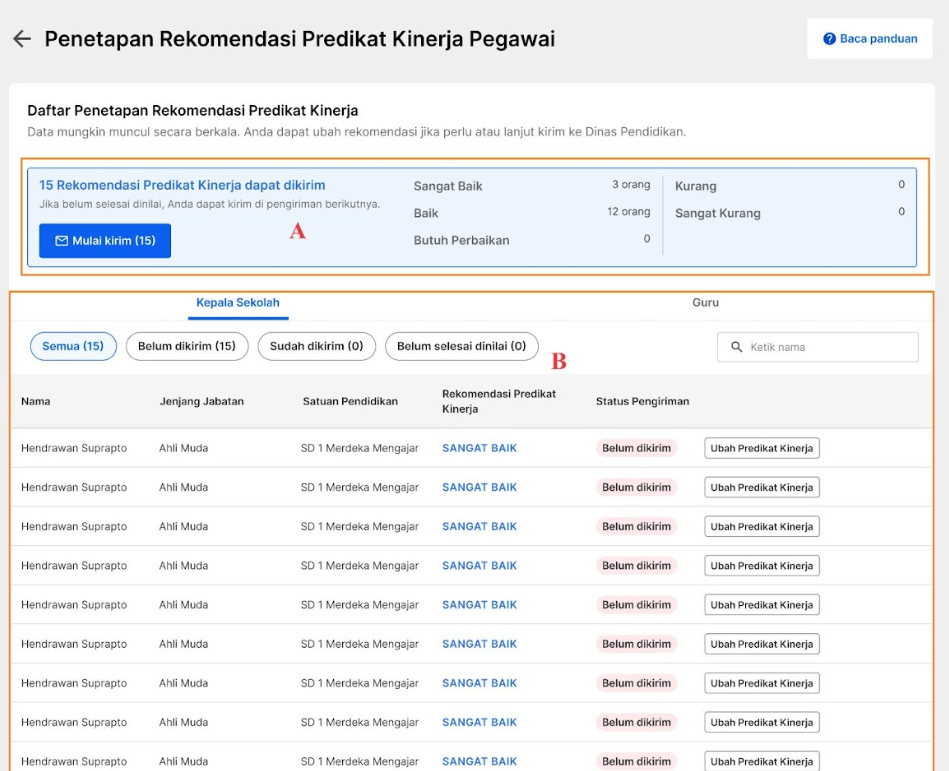Click the back arrow icon

(x=22, y=39)
